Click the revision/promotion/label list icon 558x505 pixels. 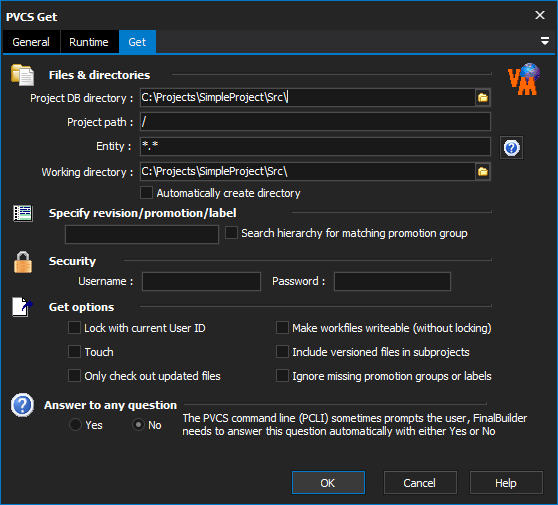23,213
